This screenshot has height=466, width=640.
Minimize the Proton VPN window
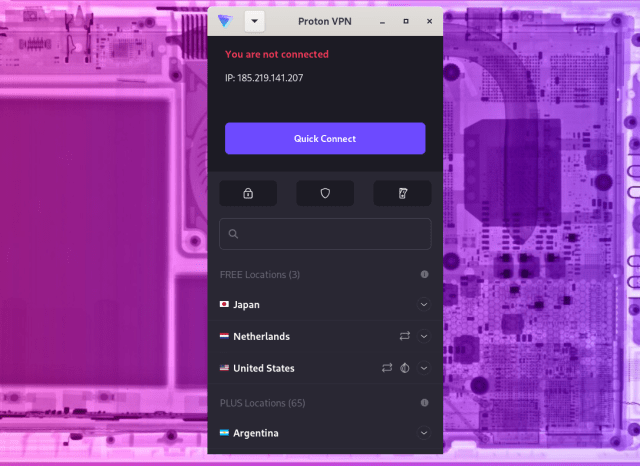382,22
